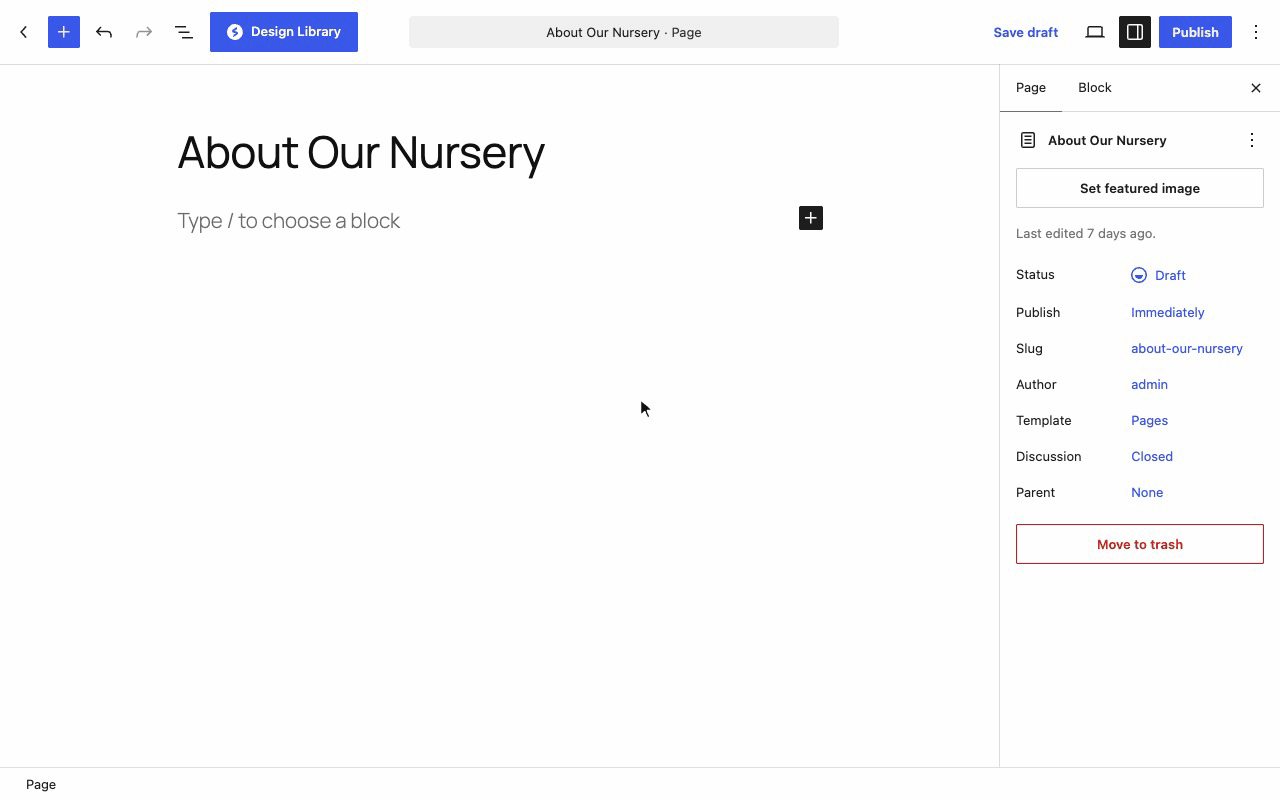Click the page document icon in sidebar

click(1028, 140)
